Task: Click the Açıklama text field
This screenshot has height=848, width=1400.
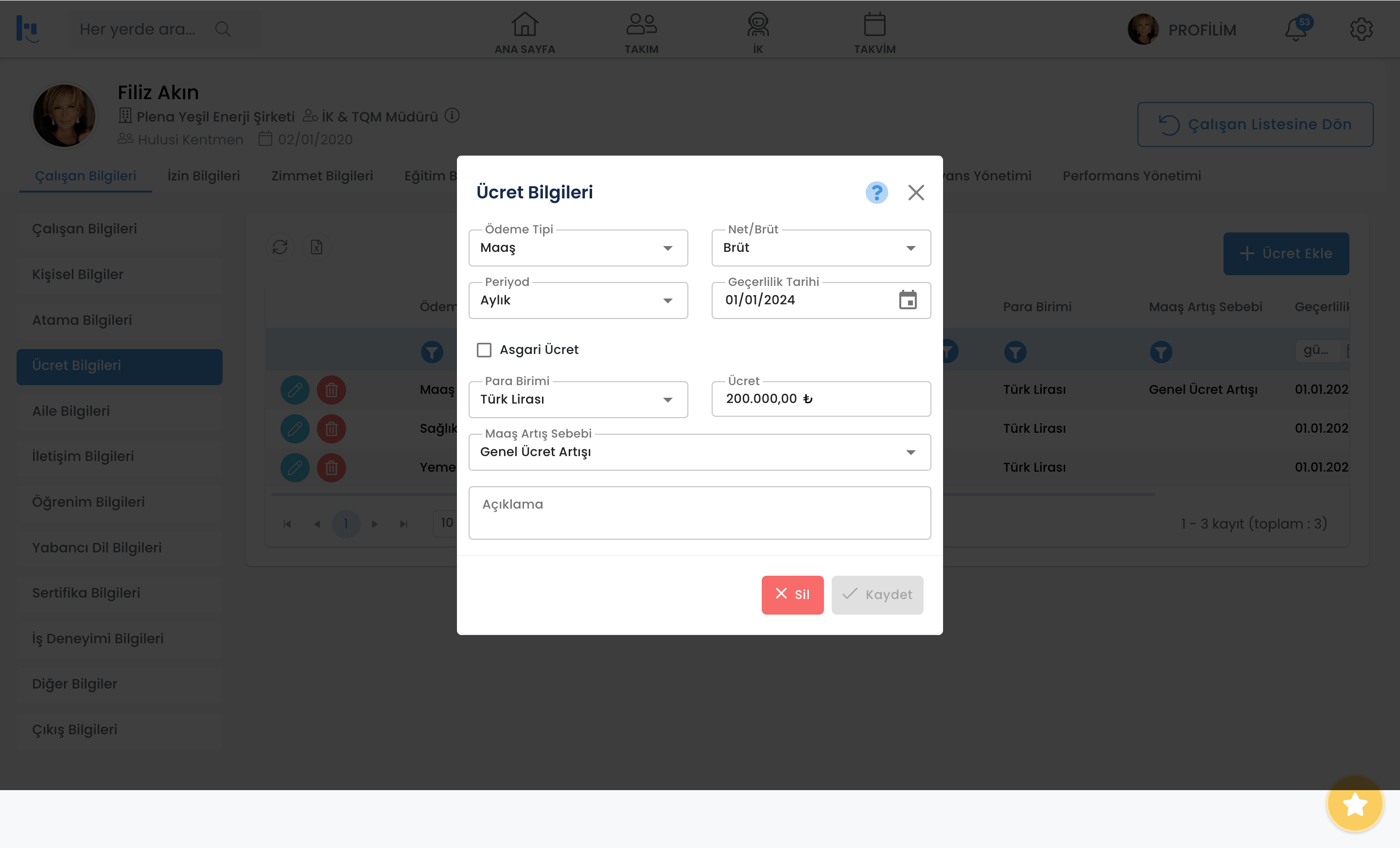Action: 699,512
